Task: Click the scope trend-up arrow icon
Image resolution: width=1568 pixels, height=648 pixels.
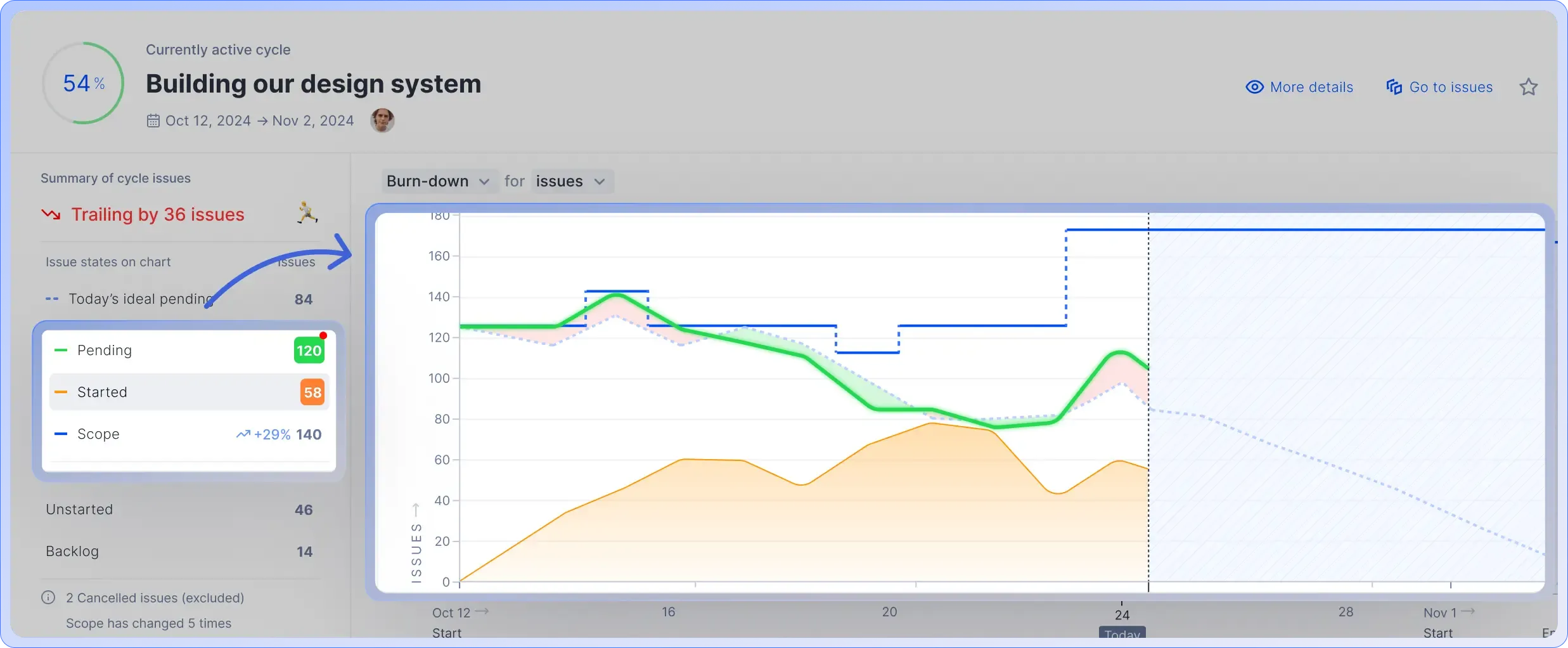Action: 243,434
